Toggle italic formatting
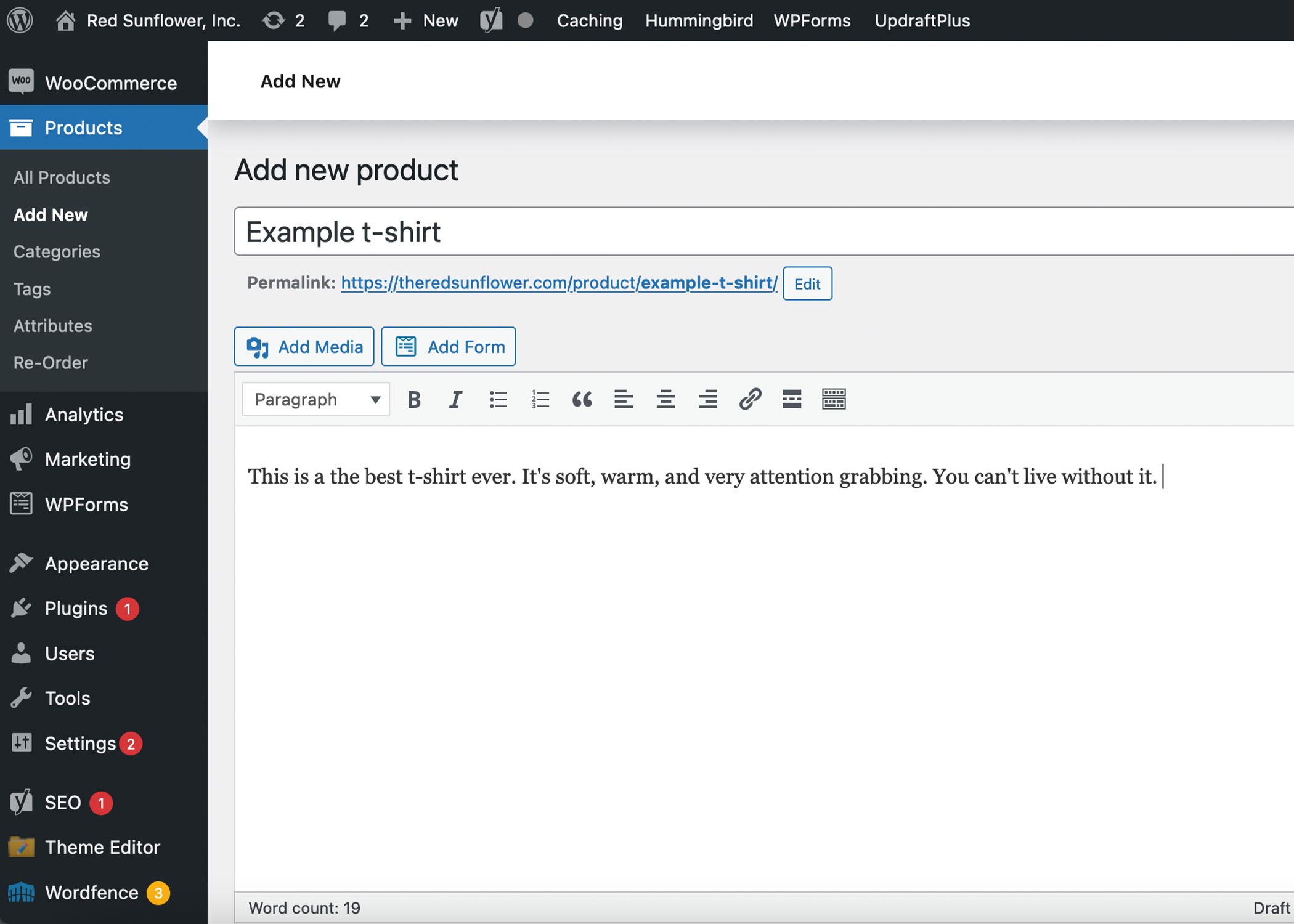Image resolution: width=1294 pixels, height=924 pixels. 455,399
